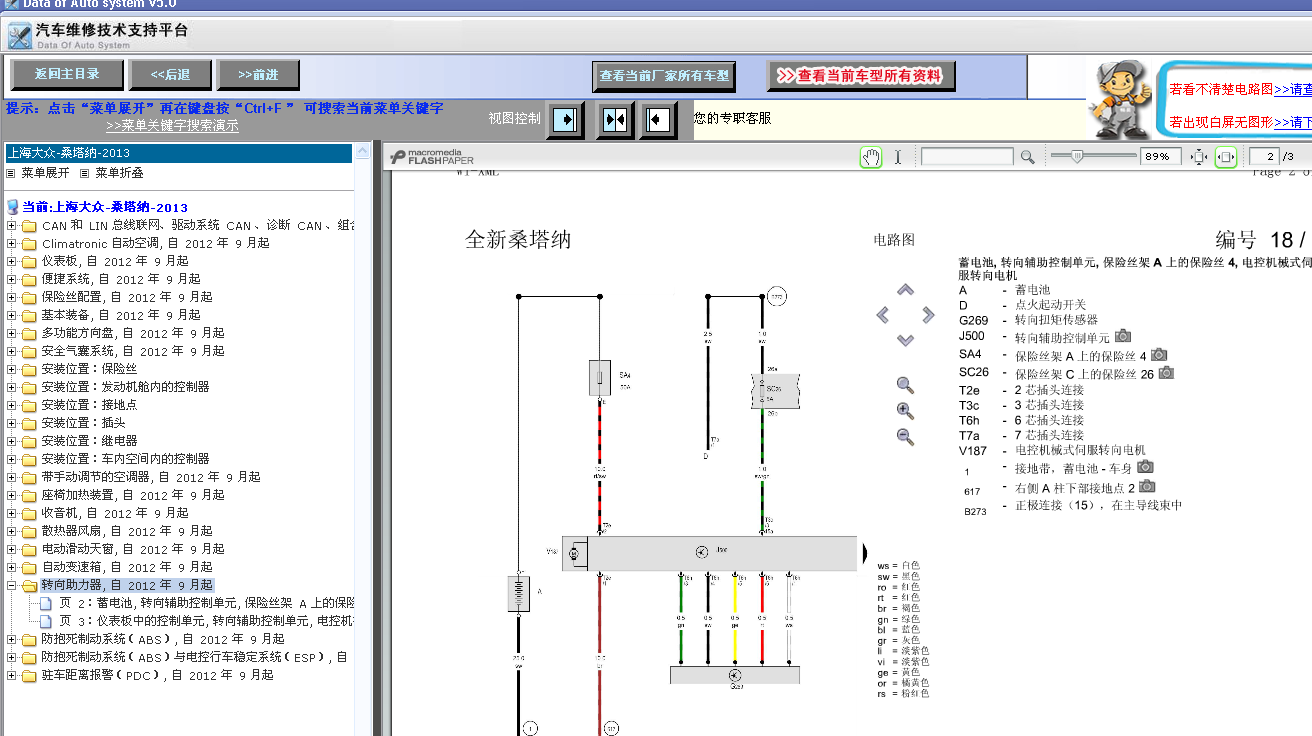This screenshot has height=736, width=1312.
Task: Click the folder icon of 仪表板
Action: 29,261
